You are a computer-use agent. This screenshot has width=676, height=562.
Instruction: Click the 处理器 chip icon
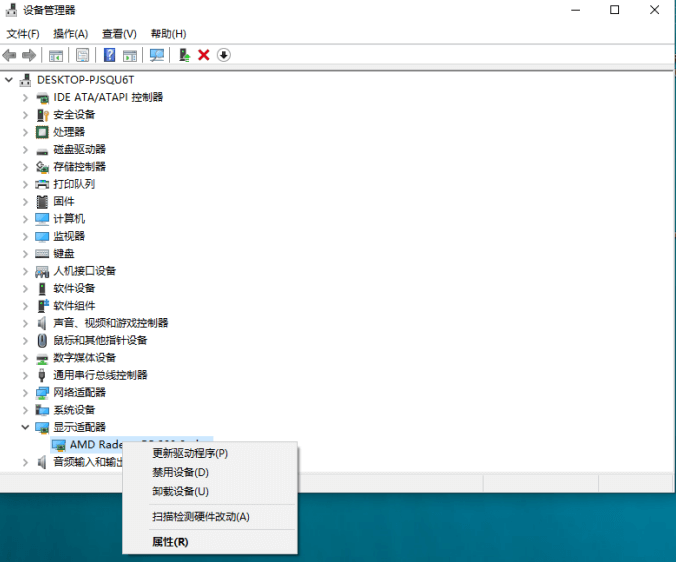pos(42,132)
